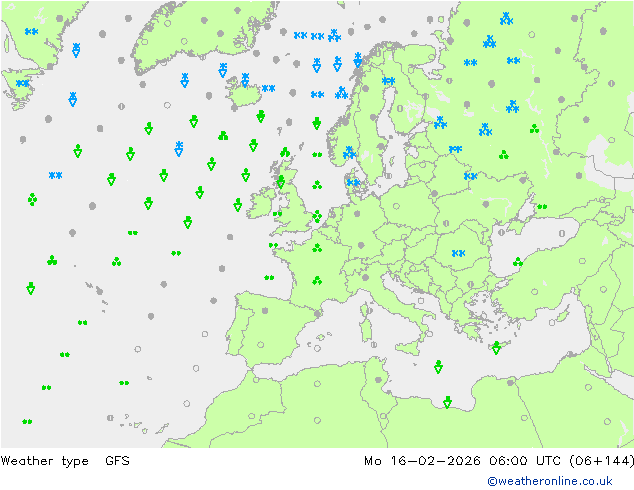Select the snow shower symbol over Iceland
This screenshot has width=634, height=490.
tap(245, 80)
